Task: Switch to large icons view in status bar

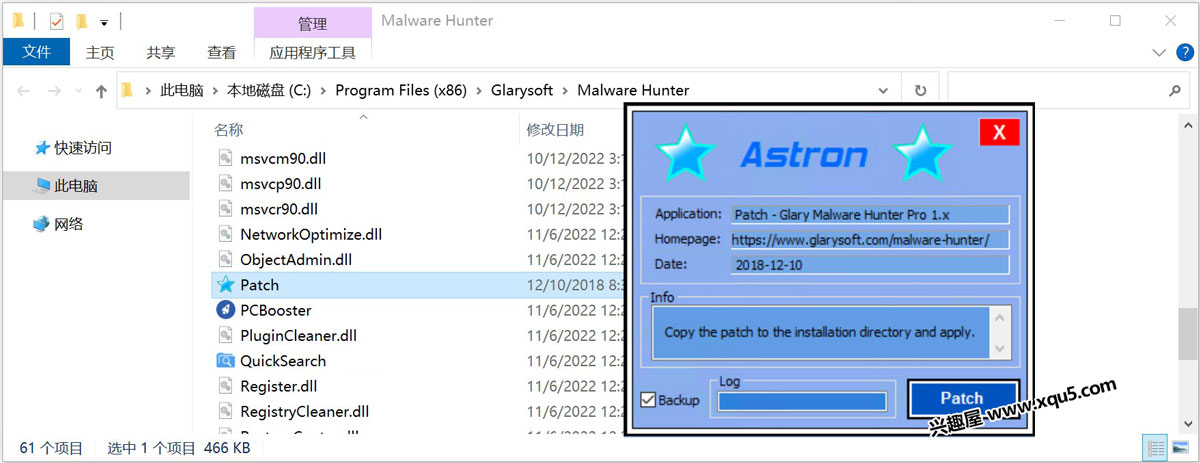Action: click(x=1180, y=448)
